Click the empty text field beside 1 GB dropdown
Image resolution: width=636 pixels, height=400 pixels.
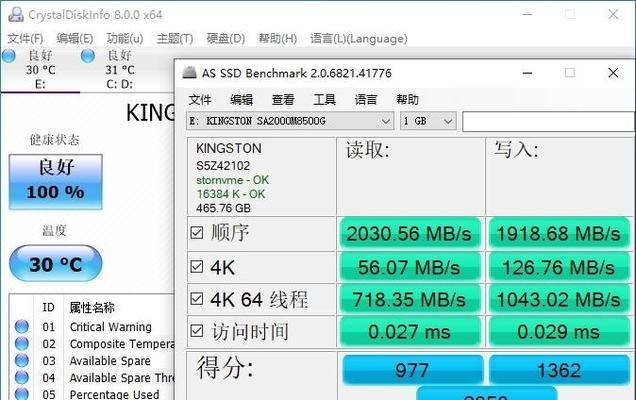[x=548, y=121]
